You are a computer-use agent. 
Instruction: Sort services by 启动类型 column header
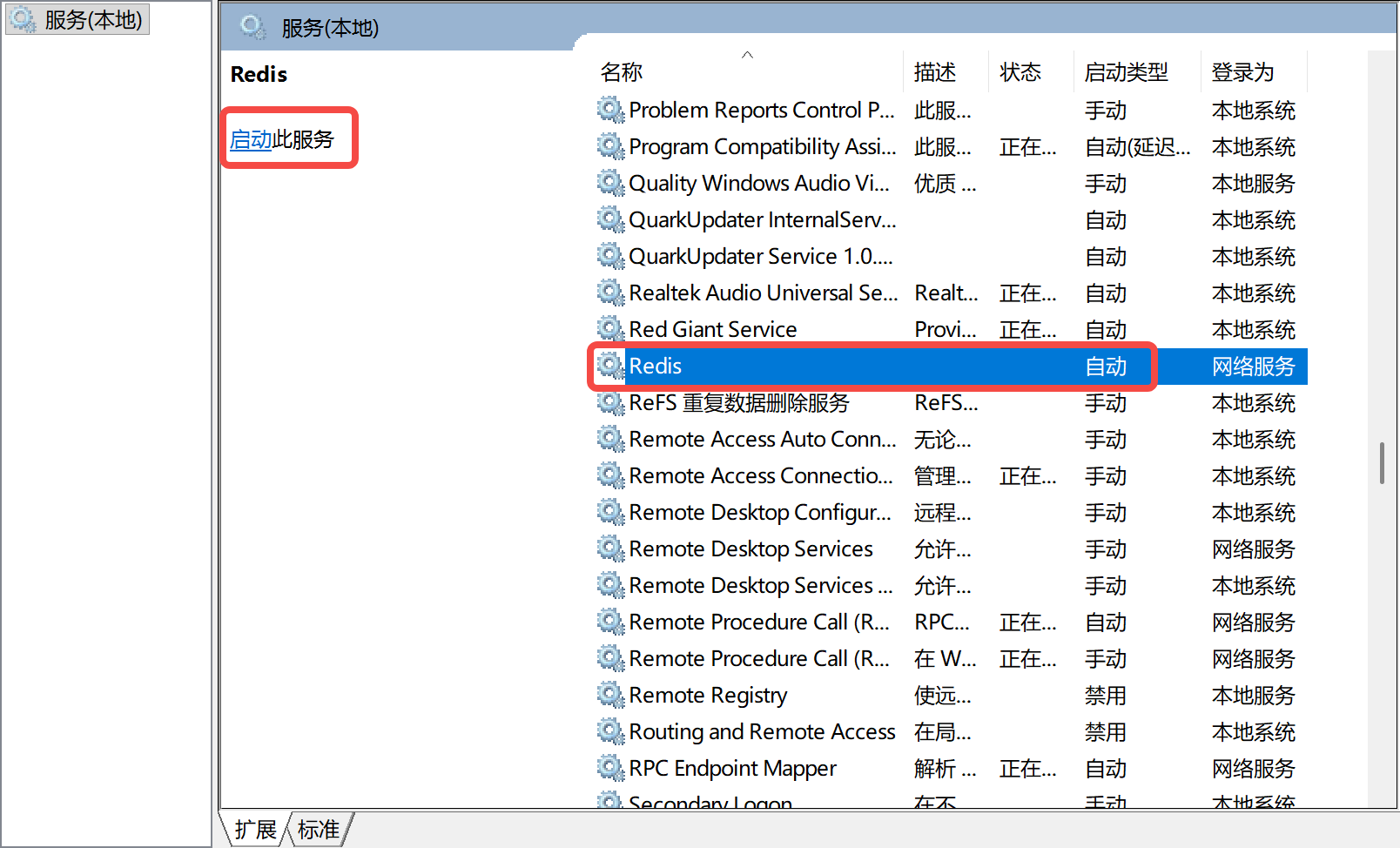[x=1127, y=72]
